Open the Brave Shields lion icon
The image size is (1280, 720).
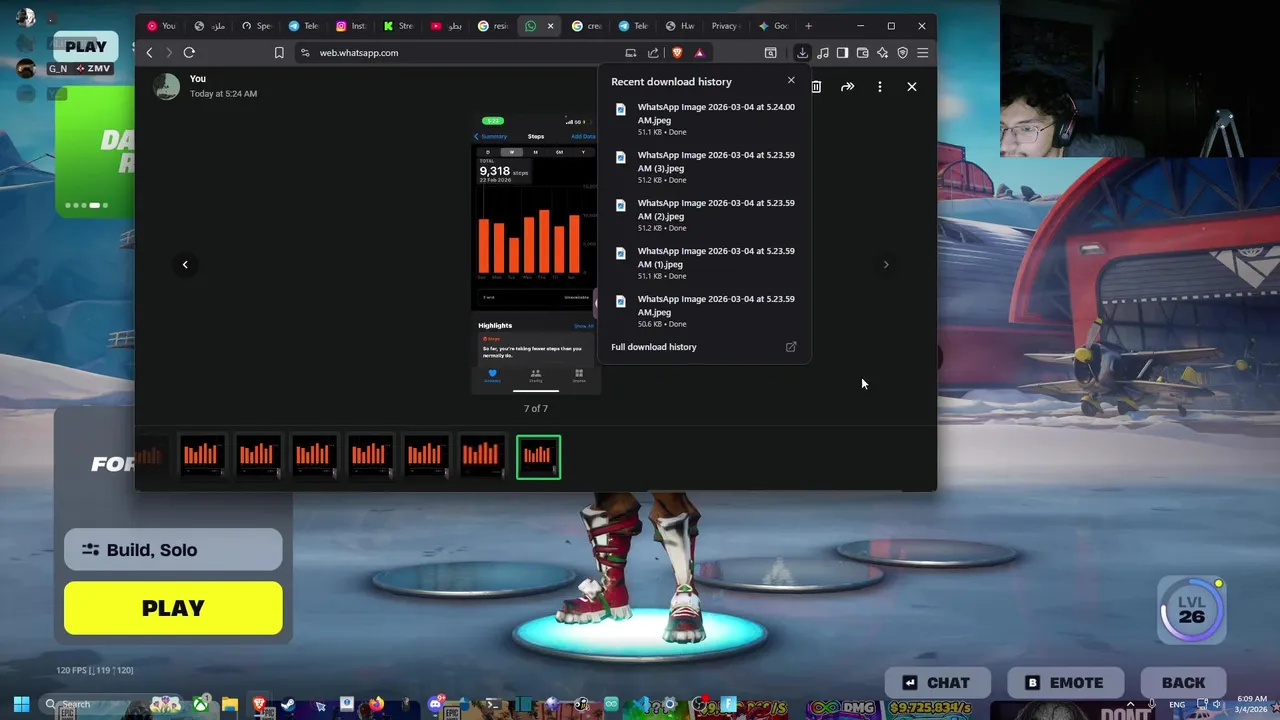click(x=677, y=53)
